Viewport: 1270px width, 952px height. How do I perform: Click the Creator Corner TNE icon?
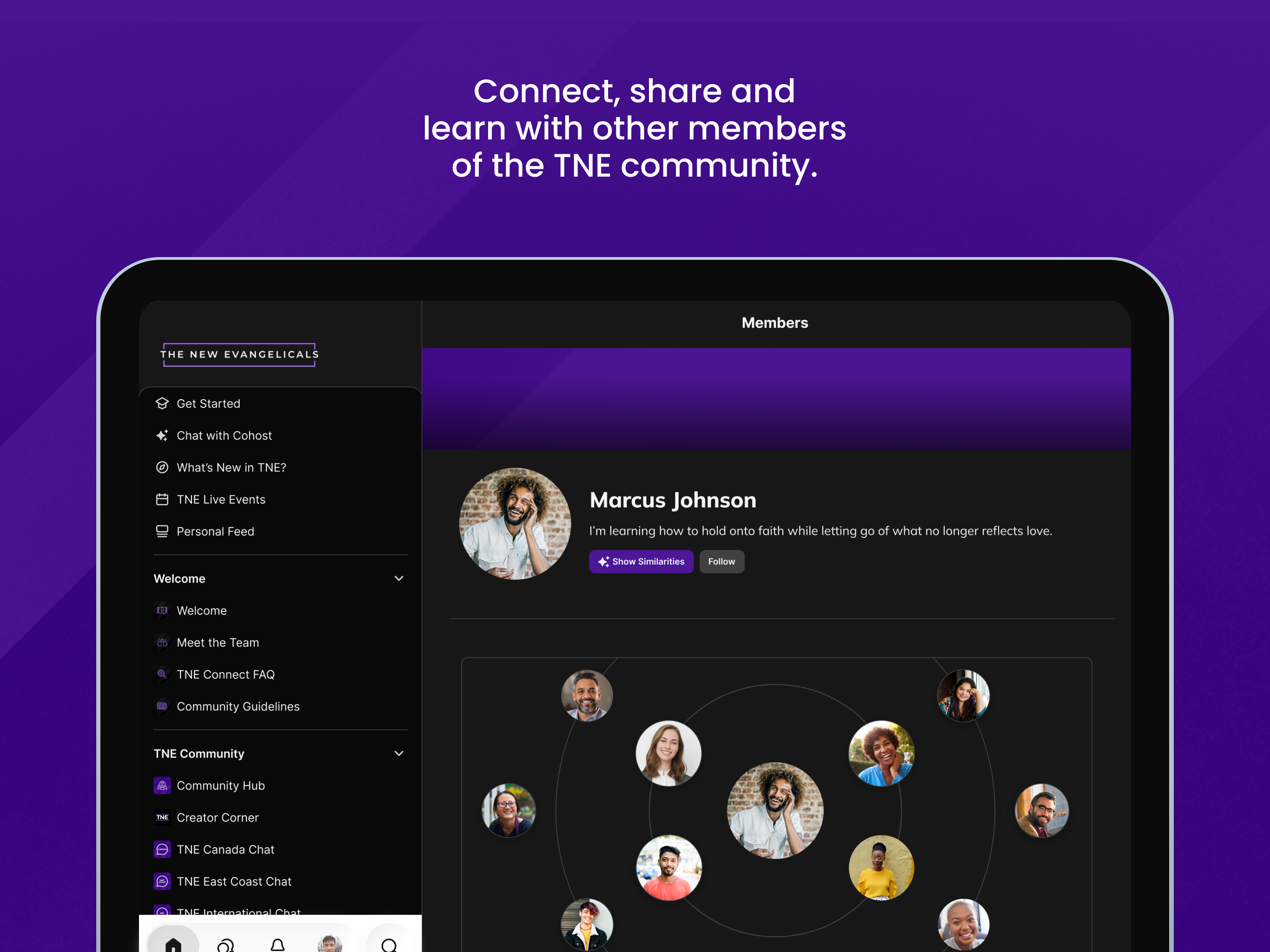(162, 818)
